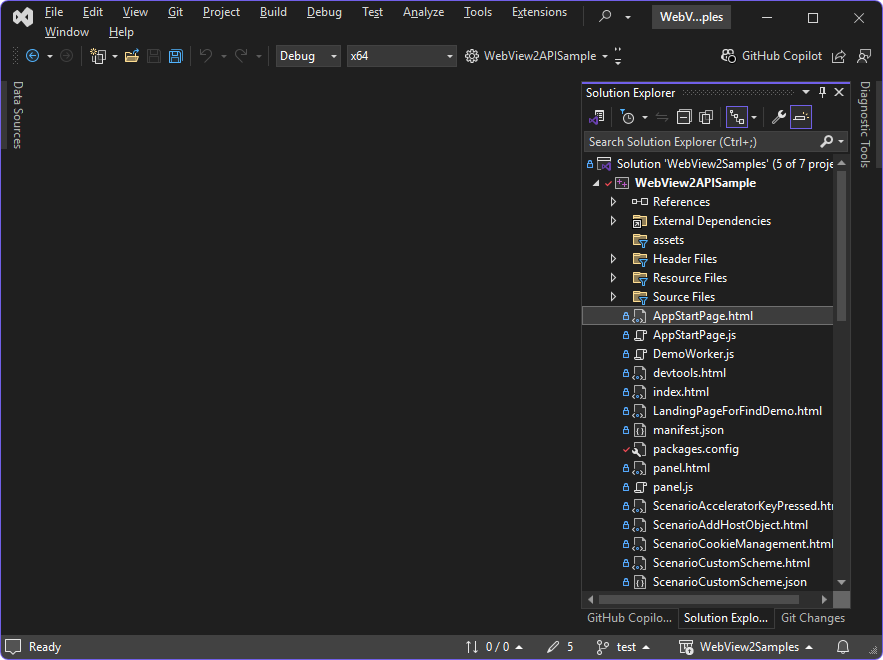
Task: Switch to the Git Changes tab
Action: tap(812, 618)
